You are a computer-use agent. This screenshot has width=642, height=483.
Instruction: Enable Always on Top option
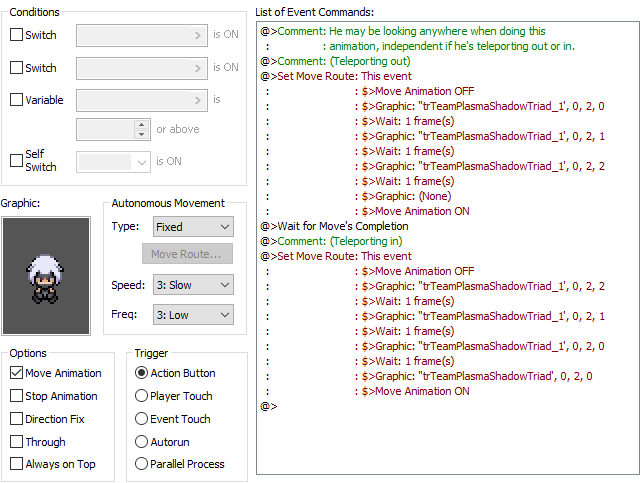(16, 464)
